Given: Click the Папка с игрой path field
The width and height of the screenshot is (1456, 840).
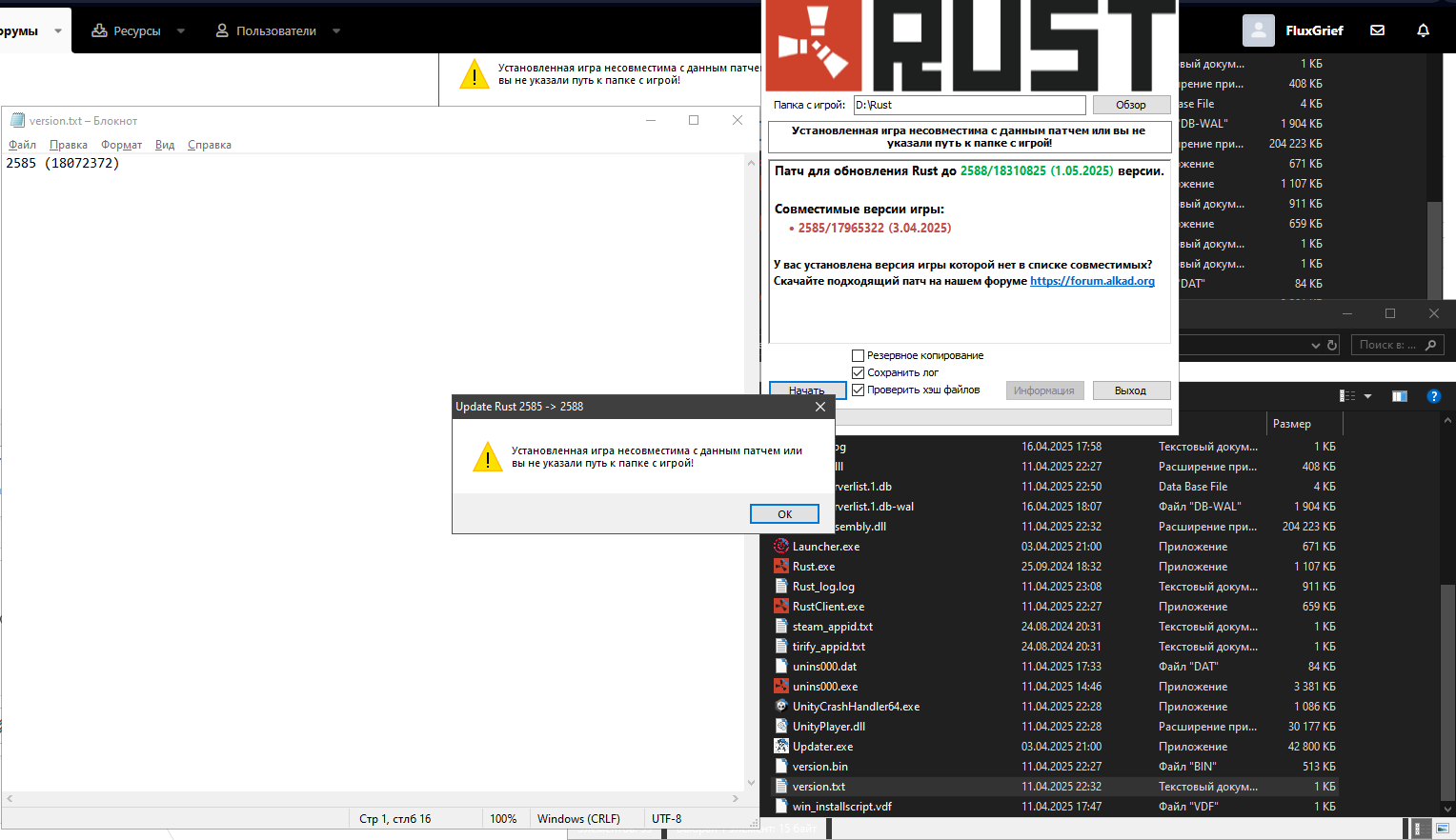Looking at the screenshot, I should click(970, 105).
